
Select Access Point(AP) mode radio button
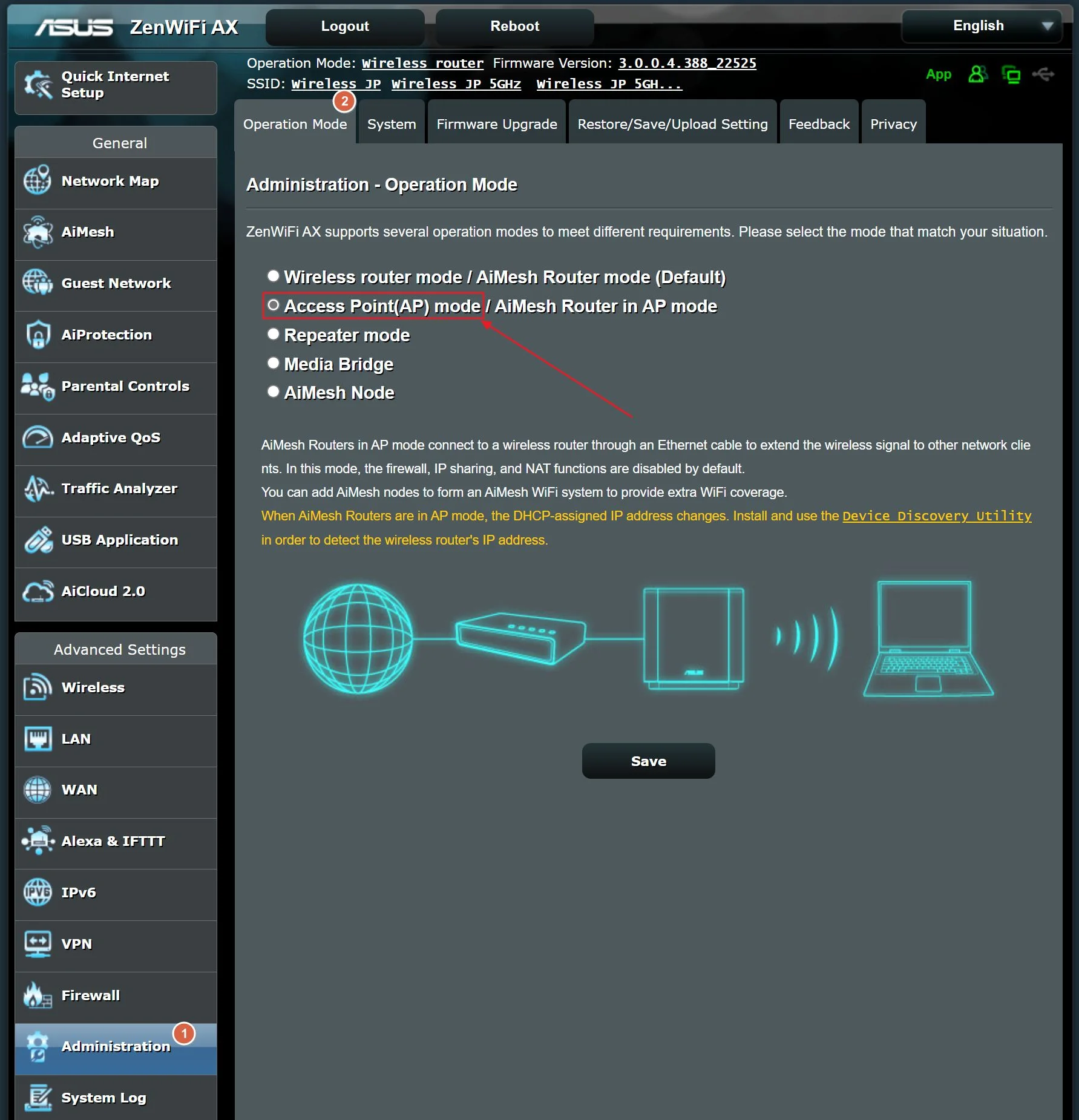pyautogui.click(x=274, y=305)
